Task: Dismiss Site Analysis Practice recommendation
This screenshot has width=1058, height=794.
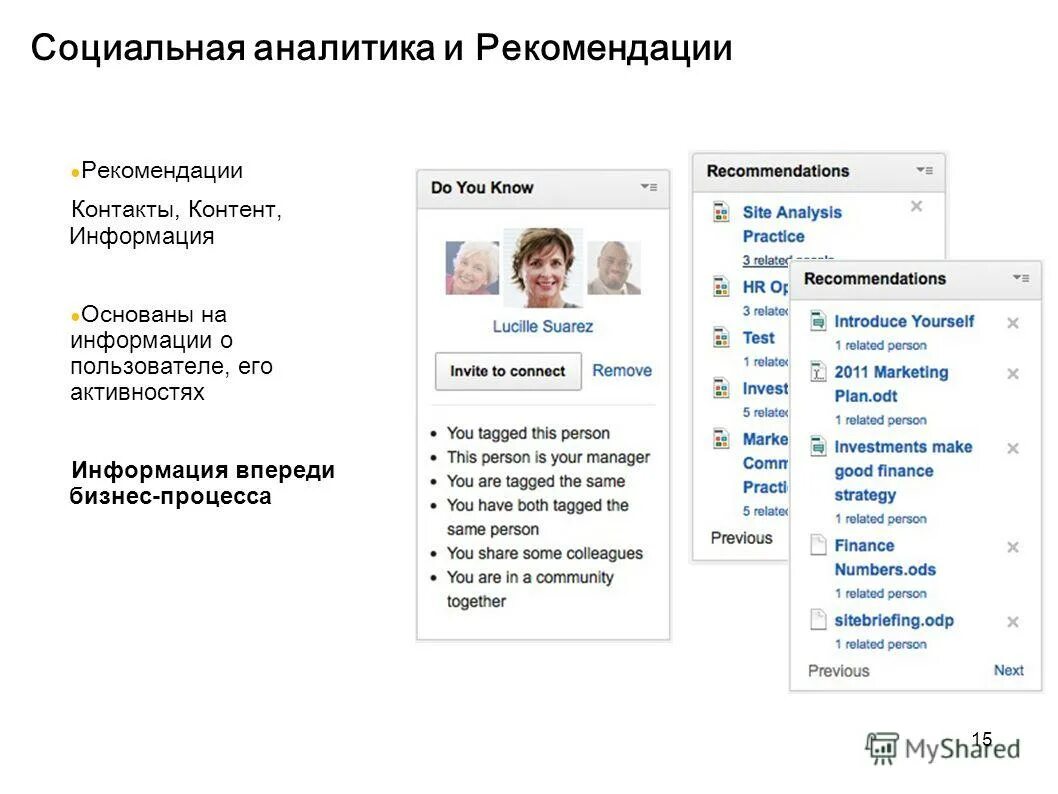Action: (x=916, y=206)
